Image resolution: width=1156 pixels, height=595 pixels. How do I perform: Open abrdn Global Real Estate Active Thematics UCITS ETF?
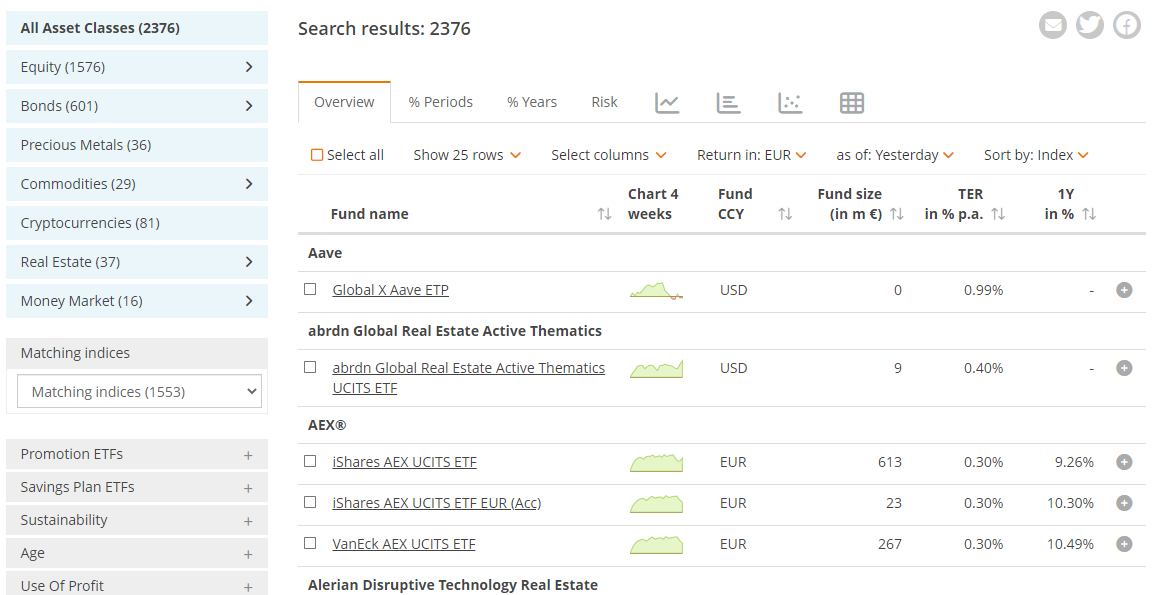pyautogui.click(x=469, y=378)
